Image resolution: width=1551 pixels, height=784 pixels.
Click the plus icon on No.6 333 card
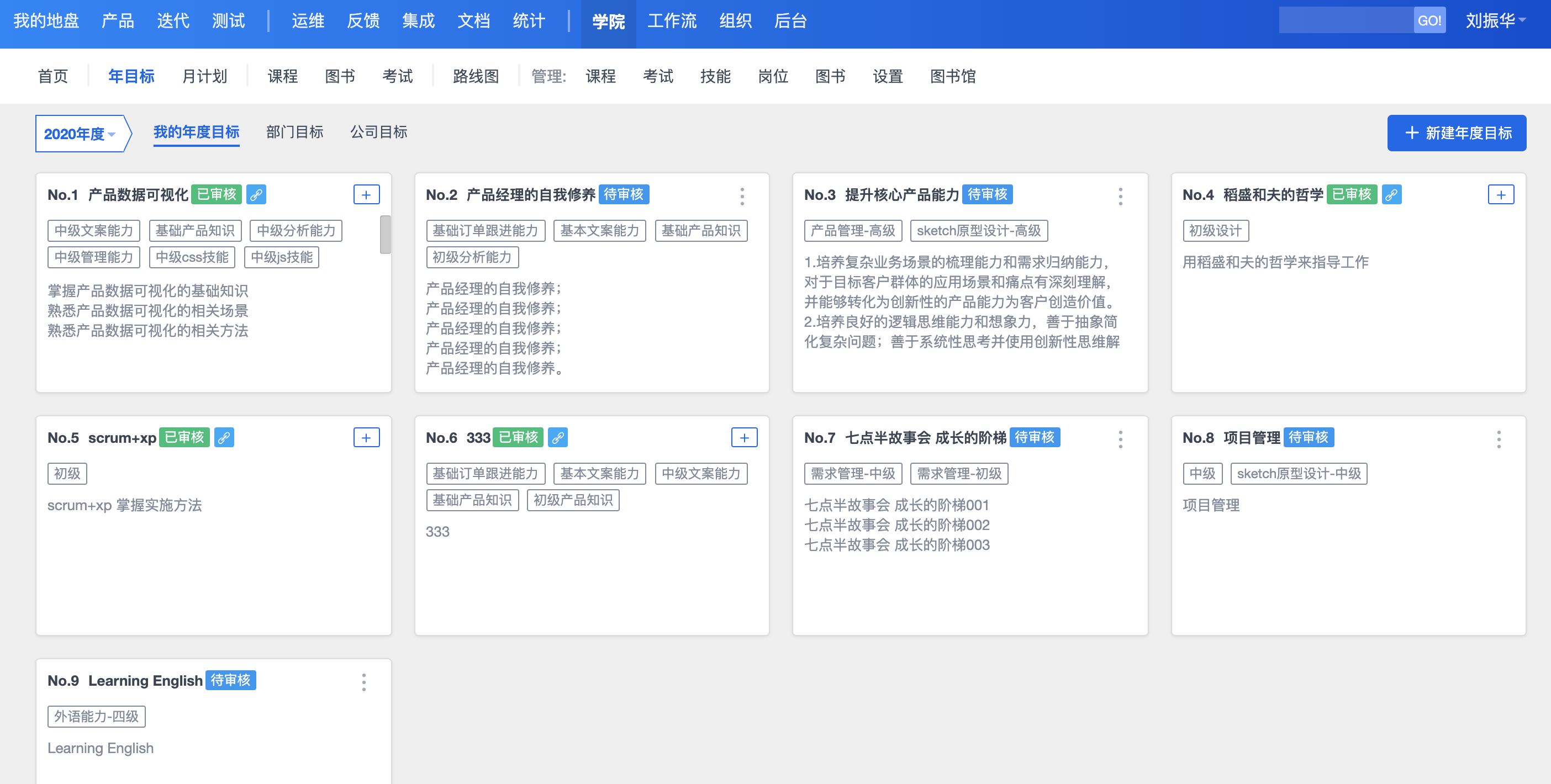[x=744, y=437]
